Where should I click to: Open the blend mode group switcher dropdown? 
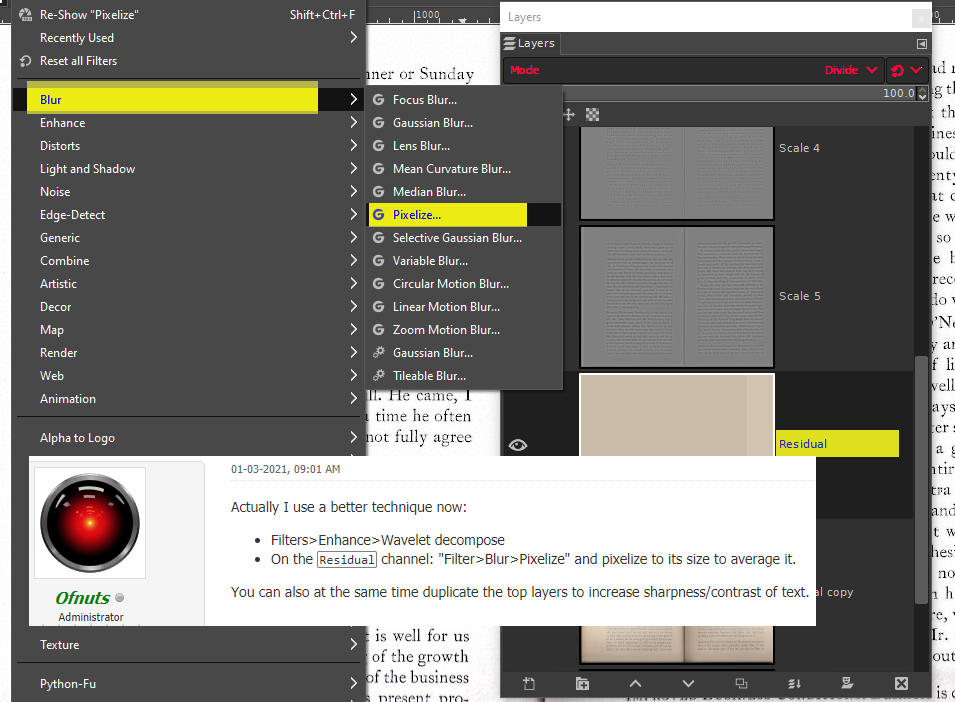pyautogui.click(x=906, y=70)
